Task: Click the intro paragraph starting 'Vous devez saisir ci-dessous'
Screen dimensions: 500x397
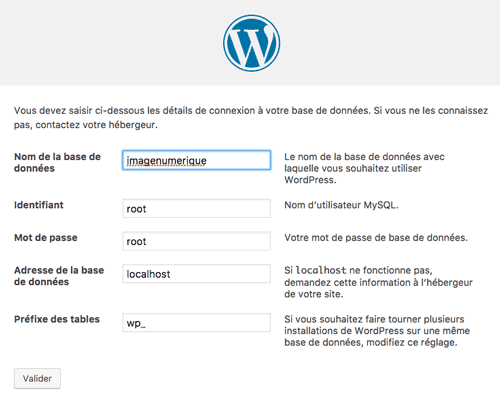Action: coord(251,118)
